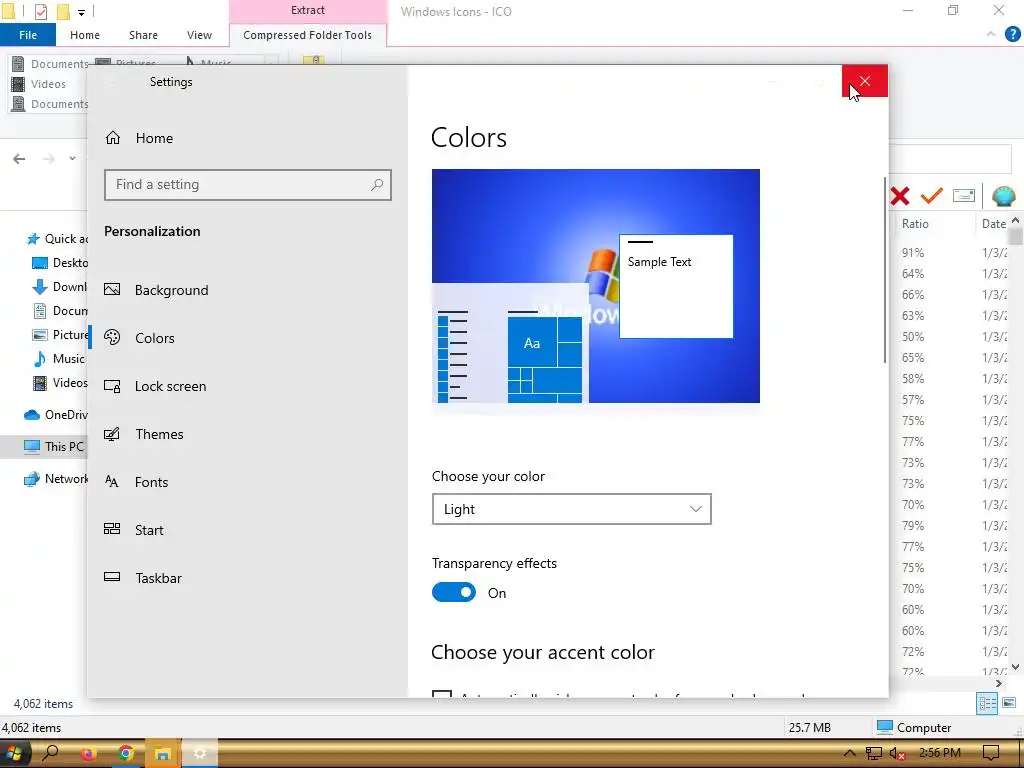1024x768 pixels.
Task: Click the Extract contextual tab header
Action: click(308, 10)
